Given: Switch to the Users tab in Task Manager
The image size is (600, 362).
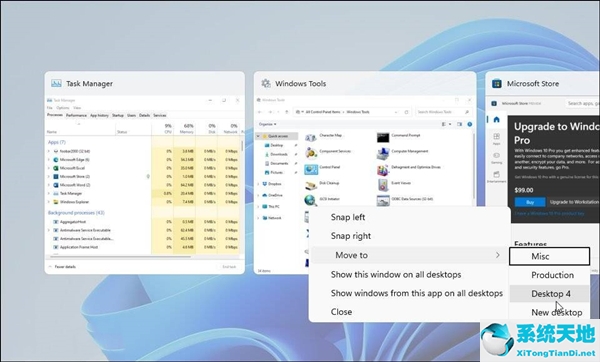Looking at the screenshot, I should 131,115.
